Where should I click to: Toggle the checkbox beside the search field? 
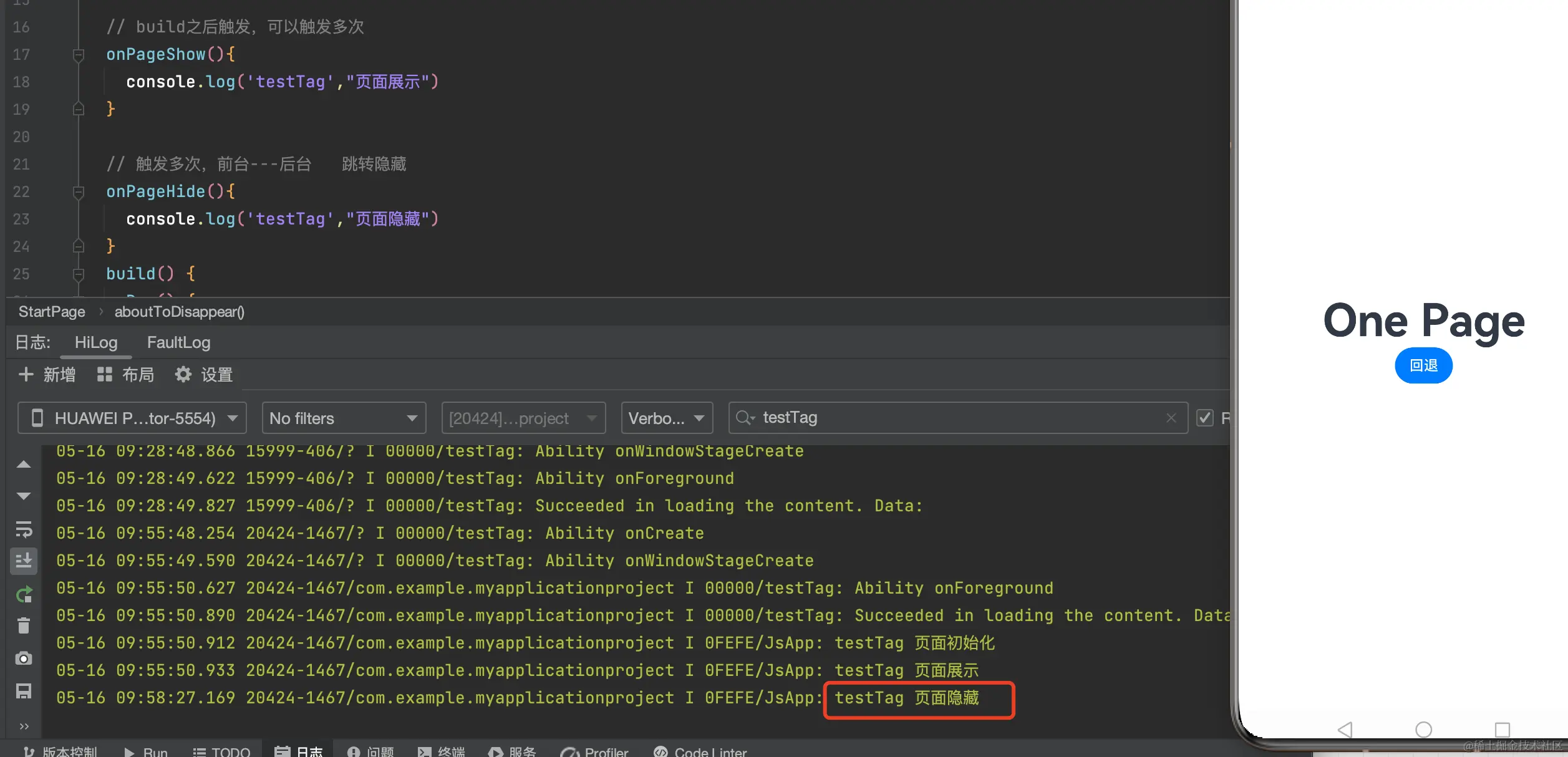click(x=1204, y=418)
